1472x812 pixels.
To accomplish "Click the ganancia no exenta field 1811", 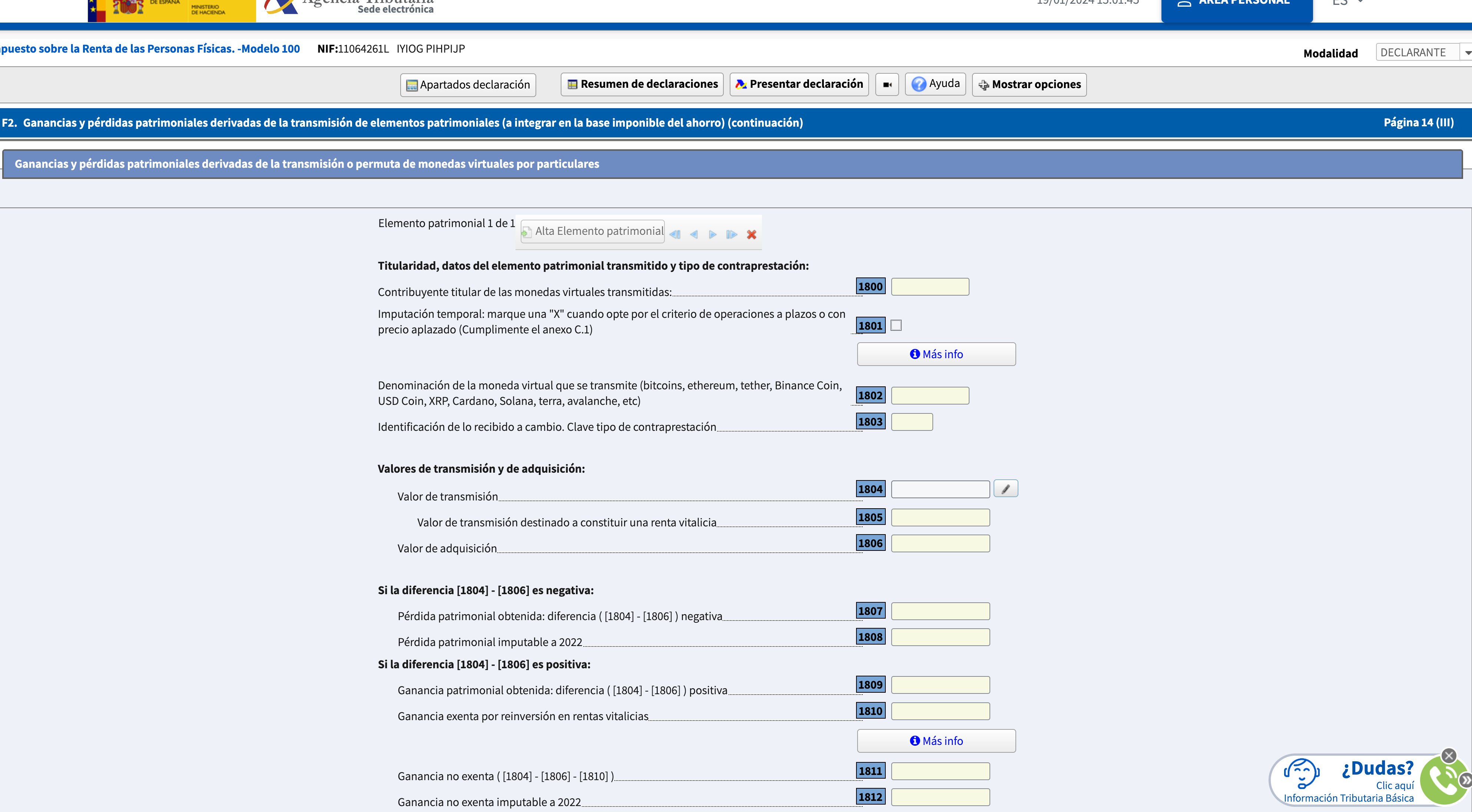I will [x=940, y=772].
